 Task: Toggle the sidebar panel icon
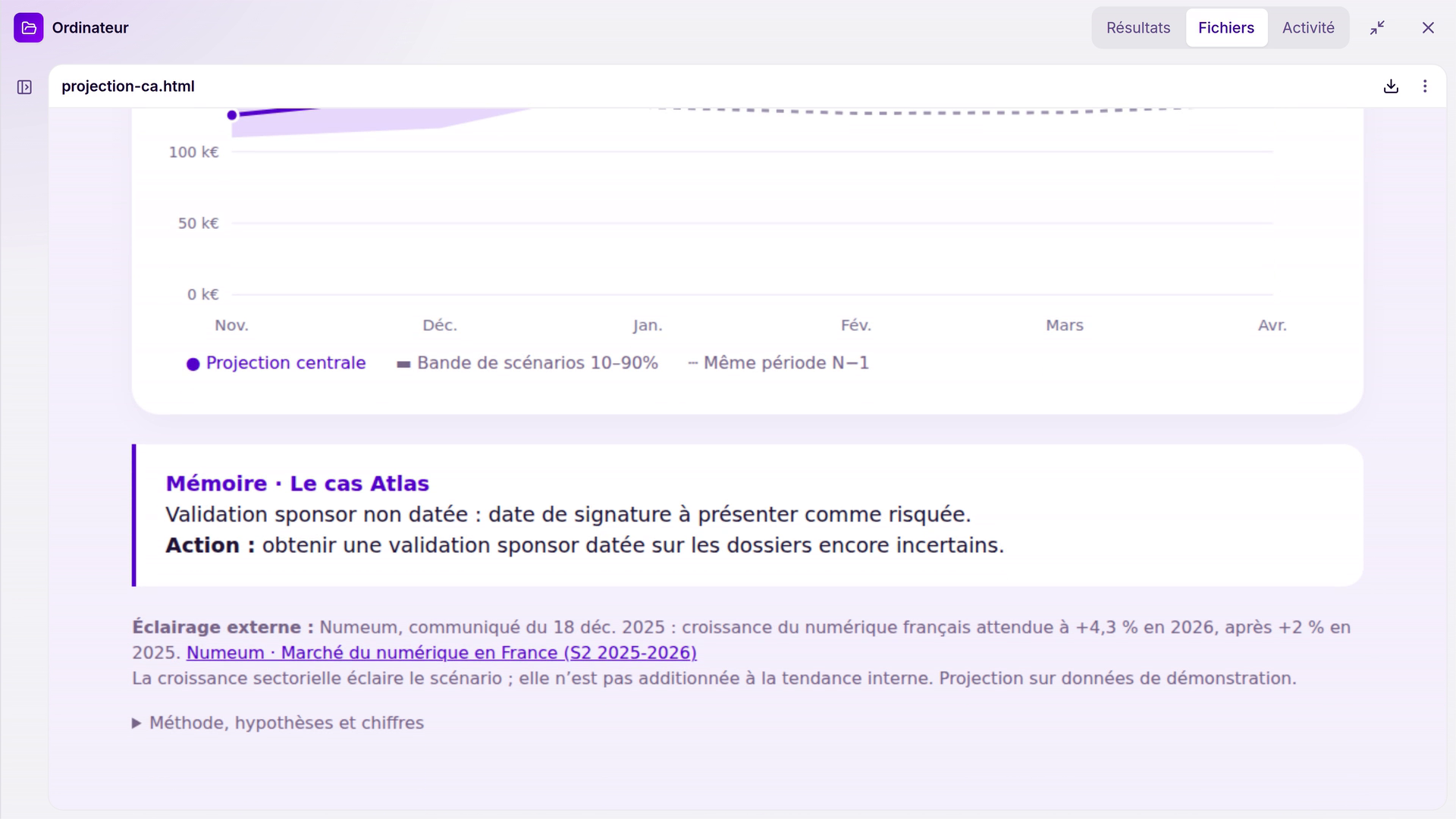click(24, 87)
